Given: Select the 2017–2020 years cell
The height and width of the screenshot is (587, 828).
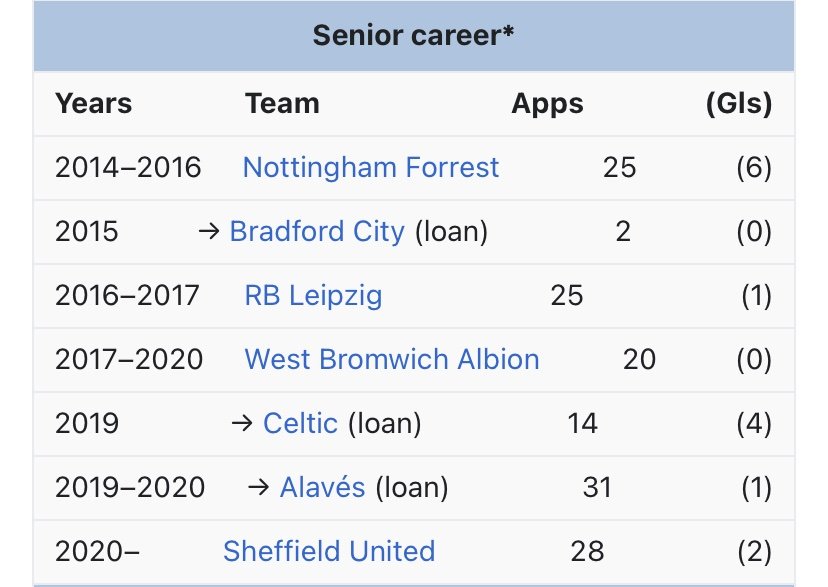Looking at the screenshot, I should (129, 359).
